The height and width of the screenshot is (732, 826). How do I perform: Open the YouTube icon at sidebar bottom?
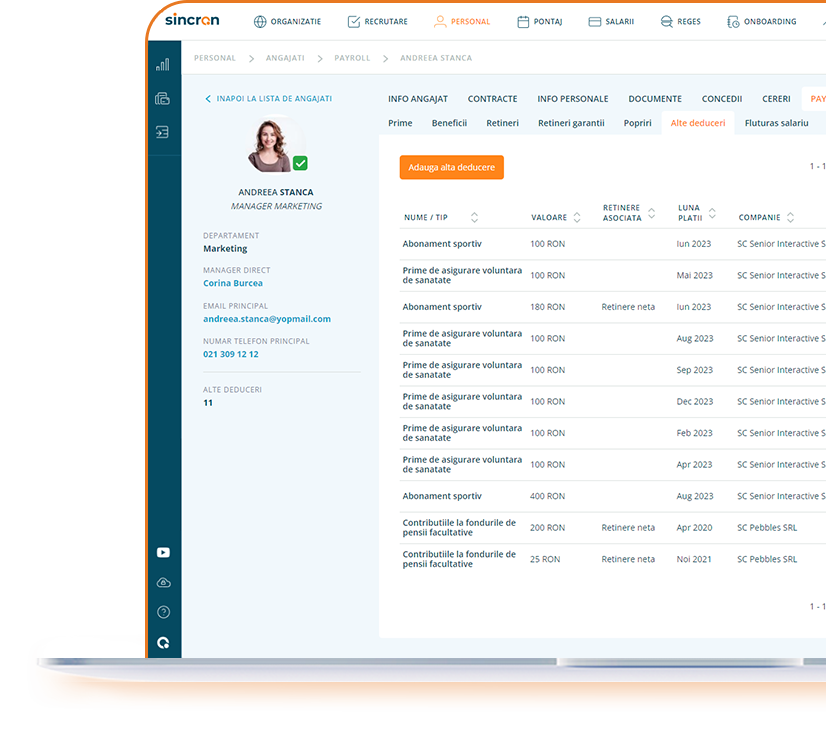[163, 552]
